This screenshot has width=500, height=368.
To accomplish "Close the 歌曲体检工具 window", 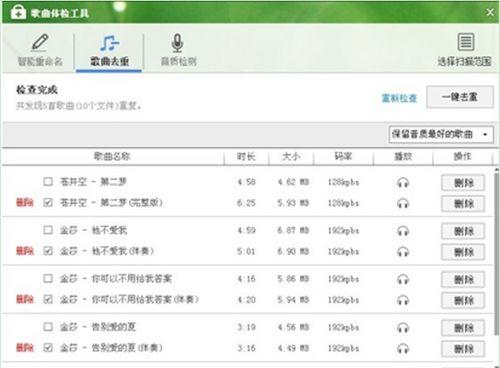I will 490,12.
